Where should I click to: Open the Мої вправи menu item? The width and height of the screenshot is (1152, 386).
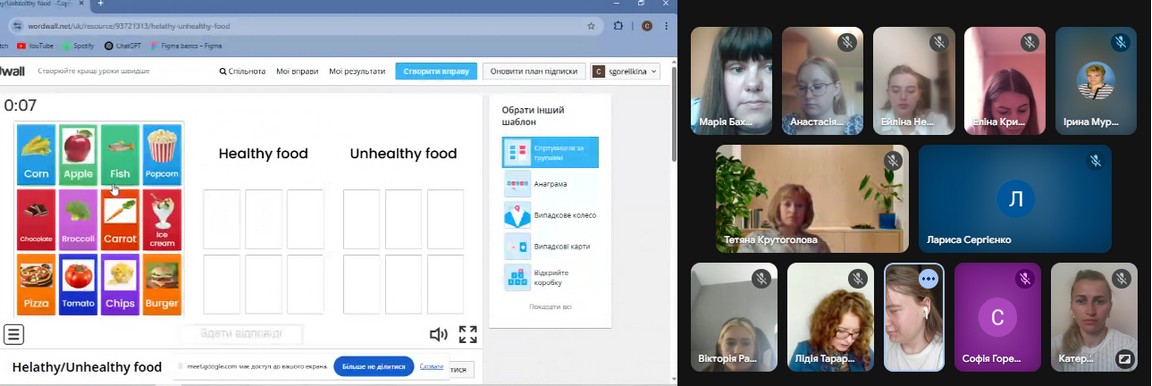click(298, 71)
